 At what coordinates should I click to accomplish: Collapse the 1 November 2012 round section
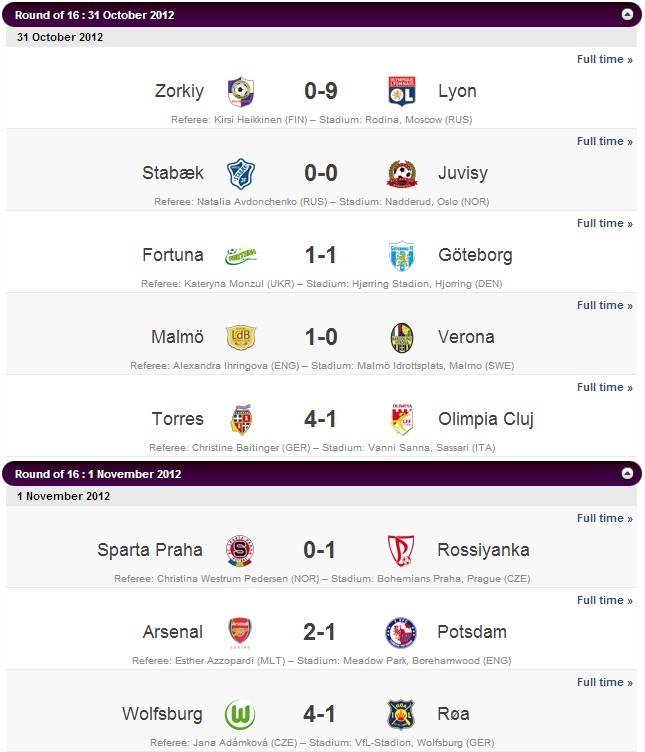point(627,473)
